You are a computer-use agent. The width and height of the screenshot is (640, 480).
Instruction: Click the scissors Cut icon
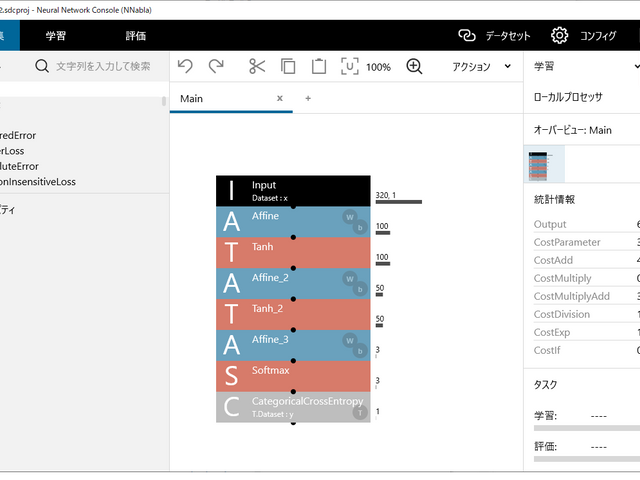257,66
